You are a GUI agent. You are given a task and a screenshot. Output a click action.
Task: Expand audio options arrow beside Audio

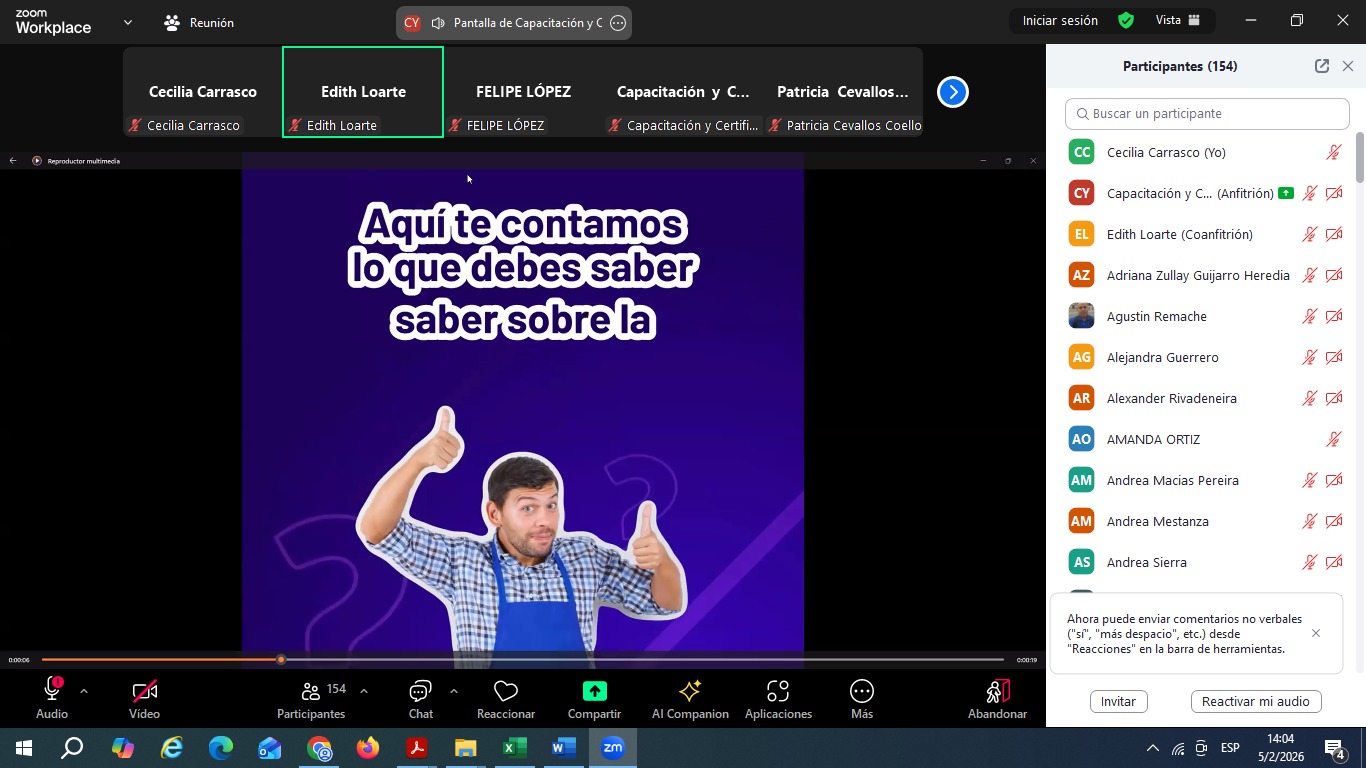(x=84, y=691)
